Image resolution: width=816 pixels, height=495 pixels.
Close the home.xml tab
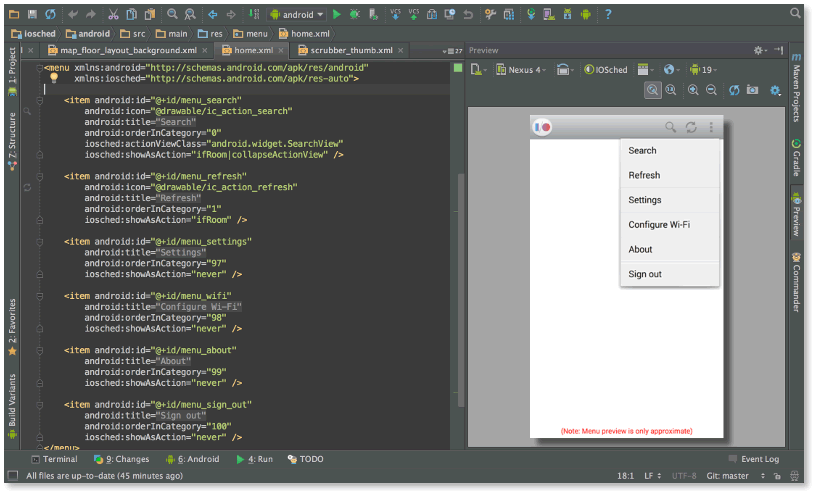click(281, 50)
